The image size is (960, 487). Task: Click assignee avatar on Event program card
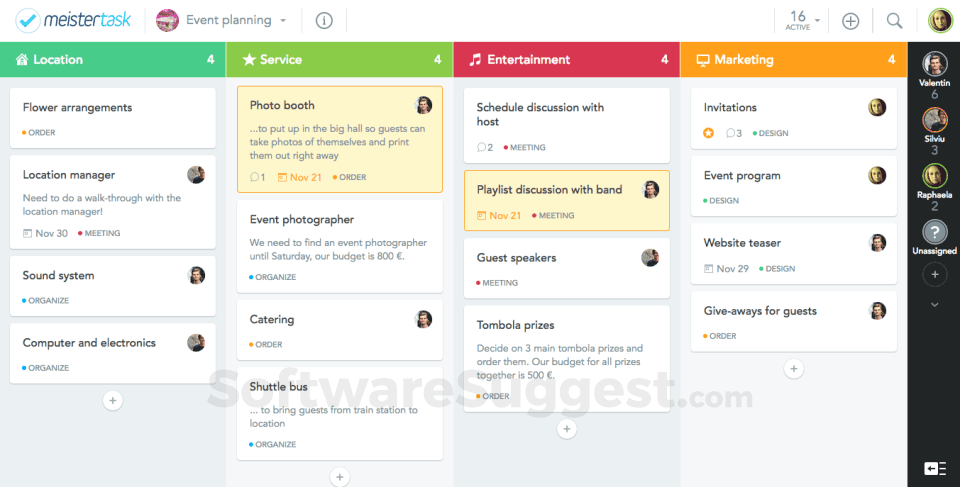pyautogui.click(x=877, y=175)
